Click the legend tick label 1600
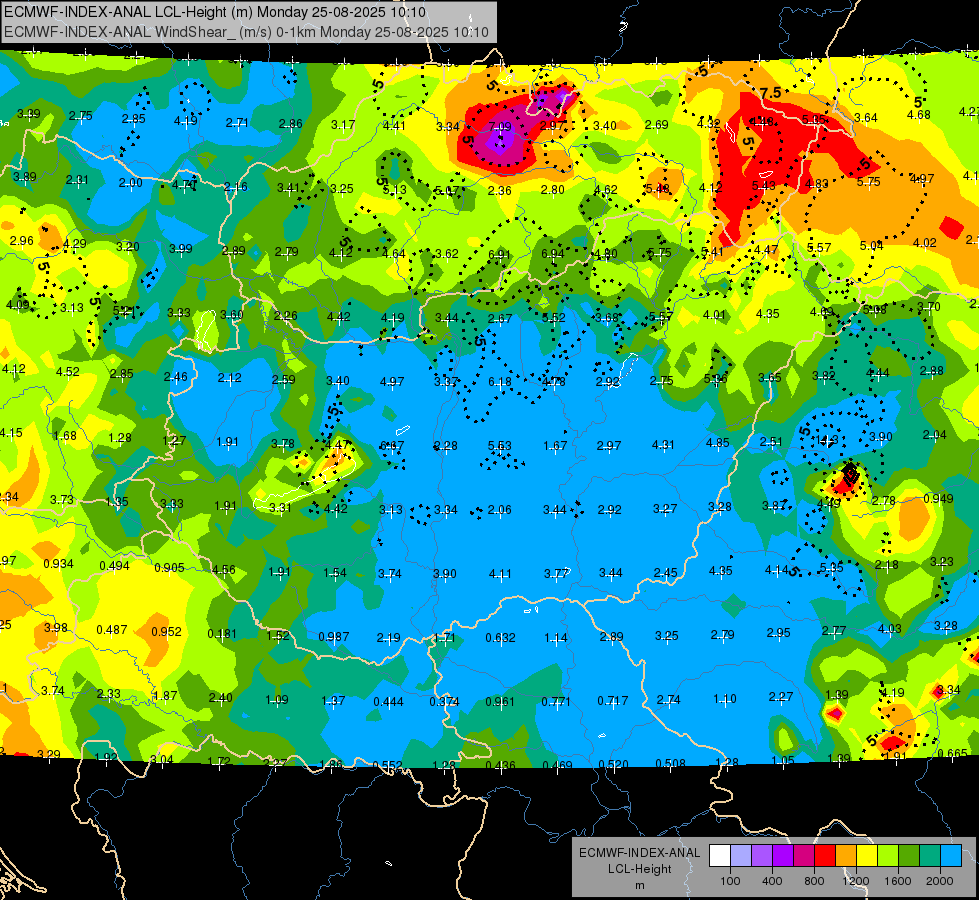Viewport: 979px width, 900px height. (x=897, y=881)
